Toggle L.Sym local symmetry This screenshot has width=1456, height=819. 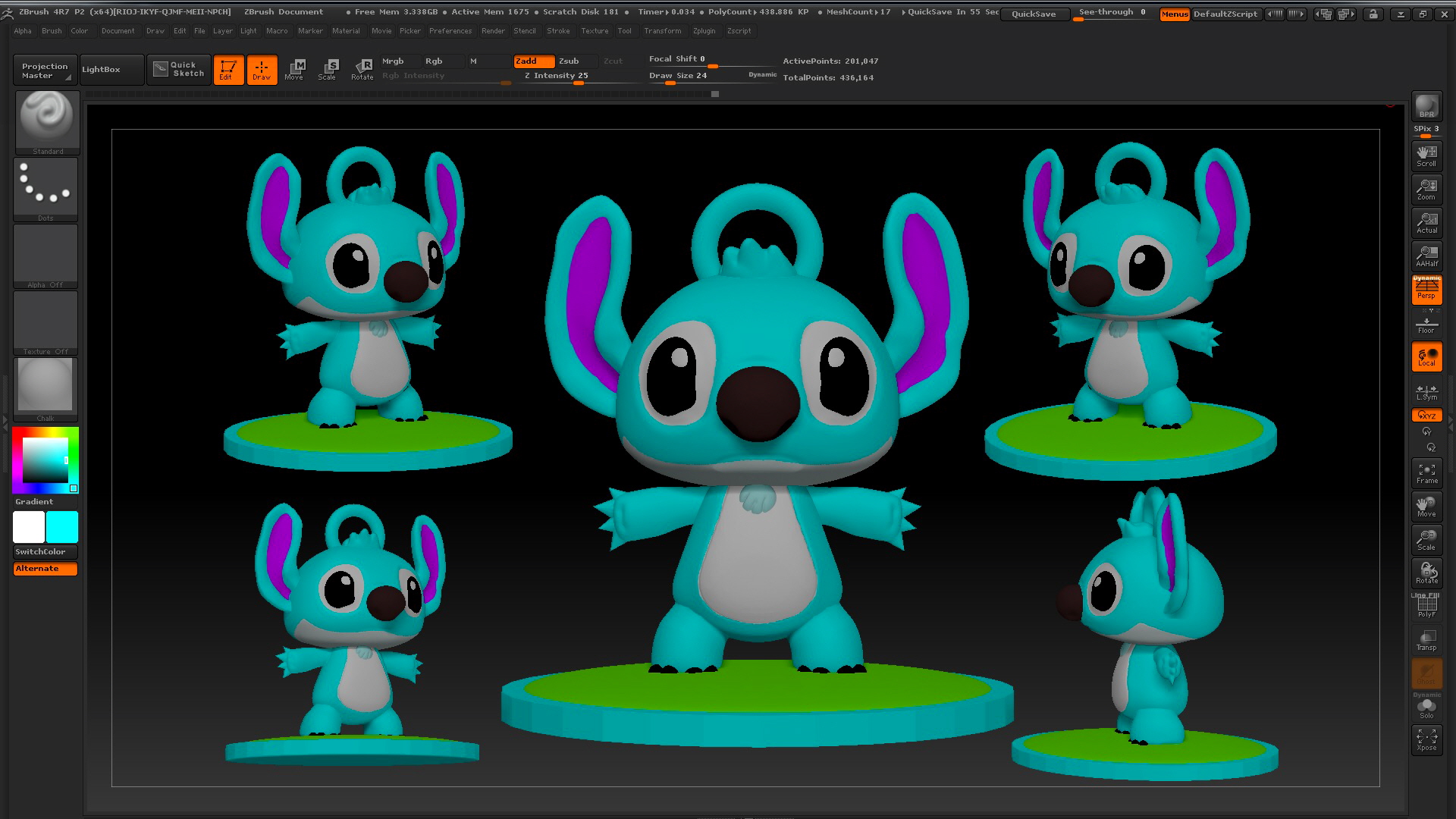pyautogui.click(x=1426, y=391)
